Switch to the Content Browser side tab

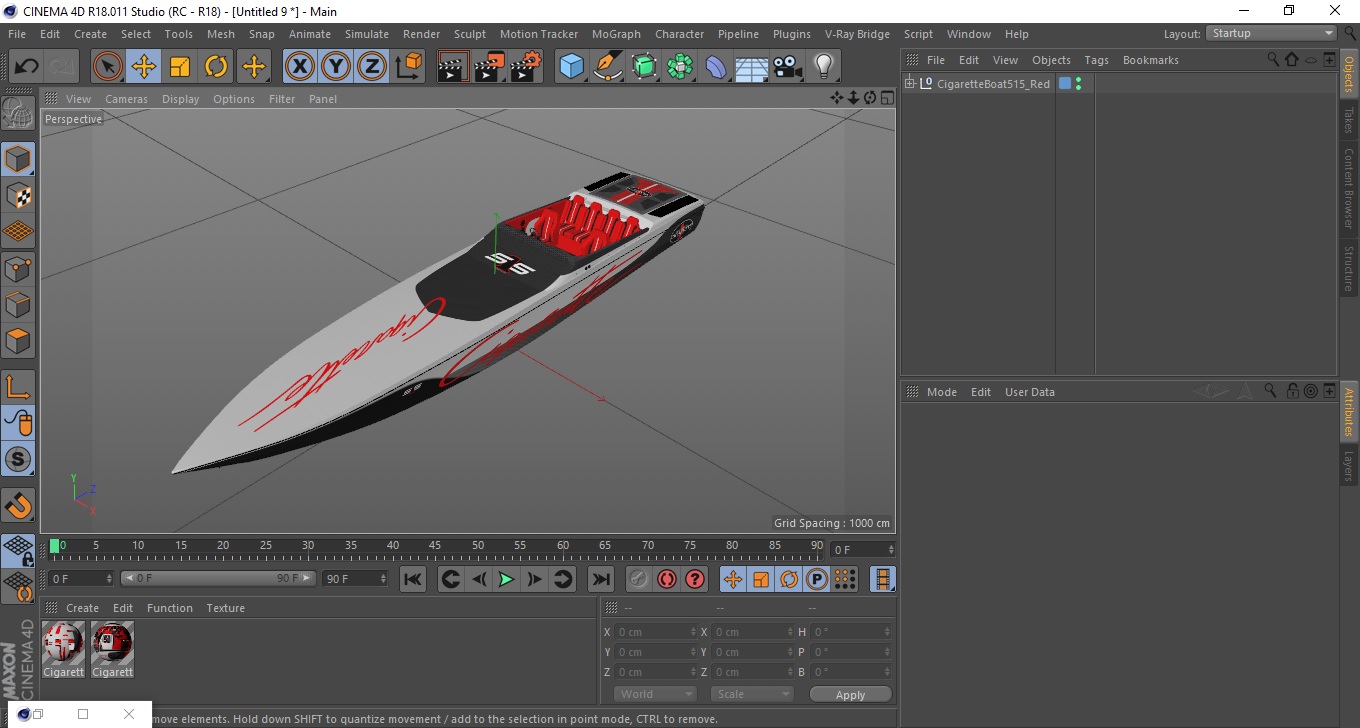1348,189
